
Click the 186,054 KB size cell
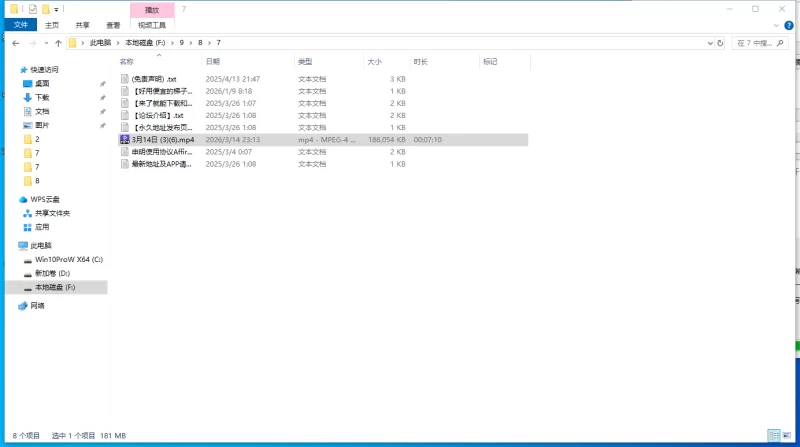387,140
